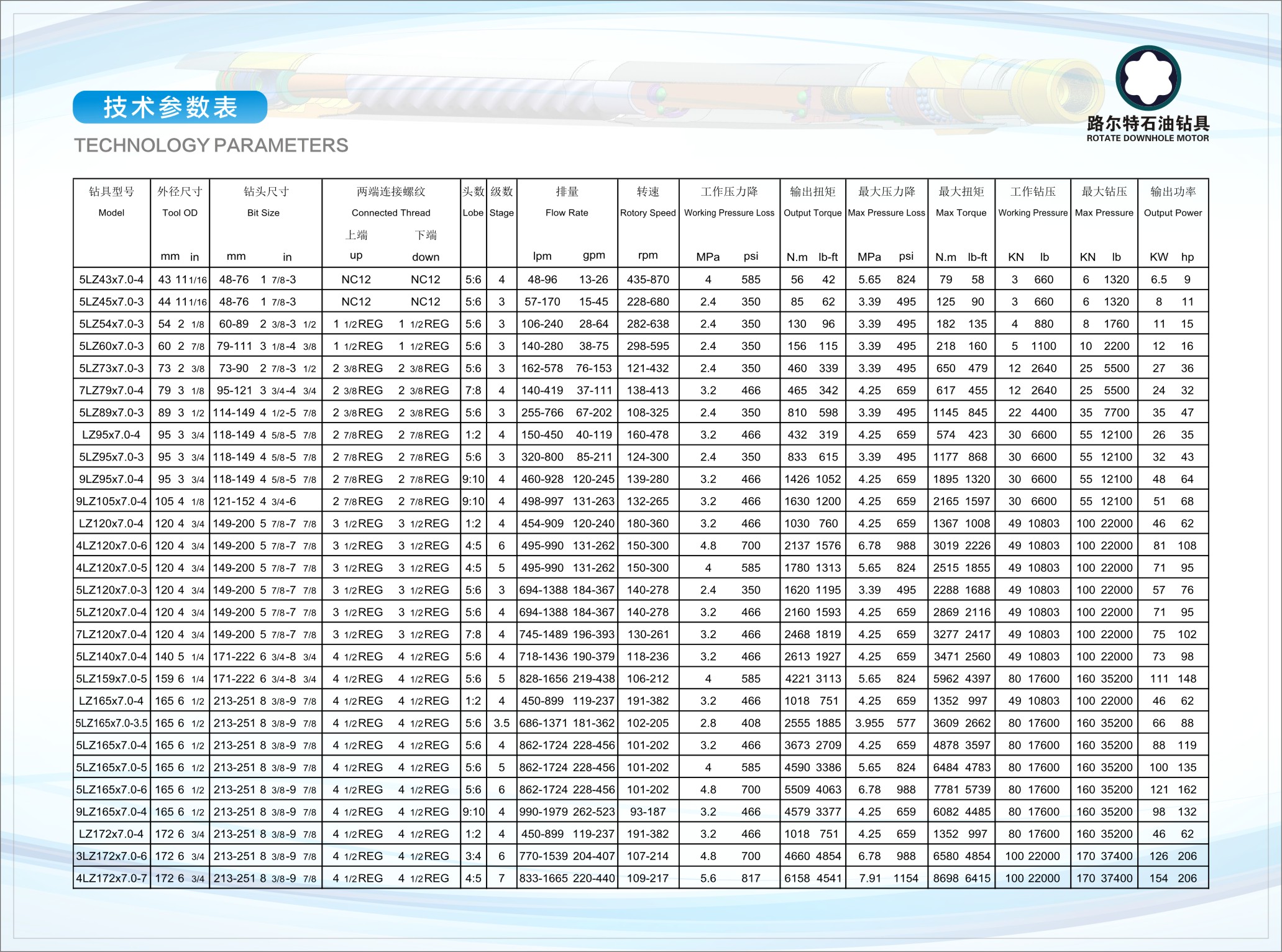Viewport: 1282px width, 952px height.
Task: Click the 5.6 MPa pressure loss value
Action: point(708,879)
